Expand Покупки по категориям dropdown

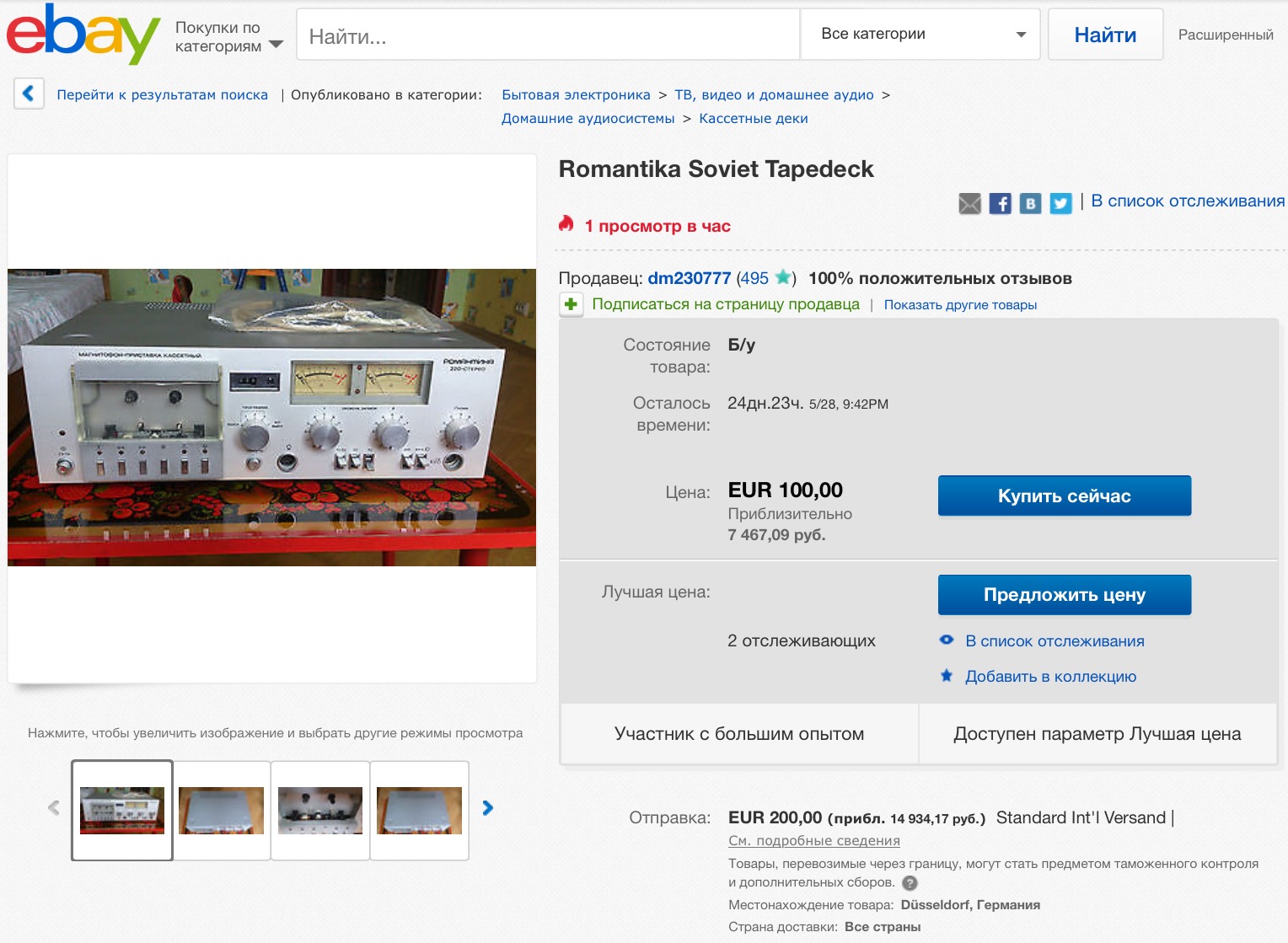click(229, 37)
